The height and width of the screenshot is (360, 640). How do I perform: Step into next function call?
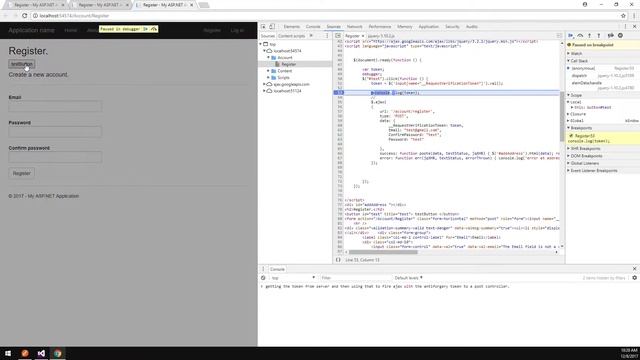pyautogui.click(x=589, y=36)
